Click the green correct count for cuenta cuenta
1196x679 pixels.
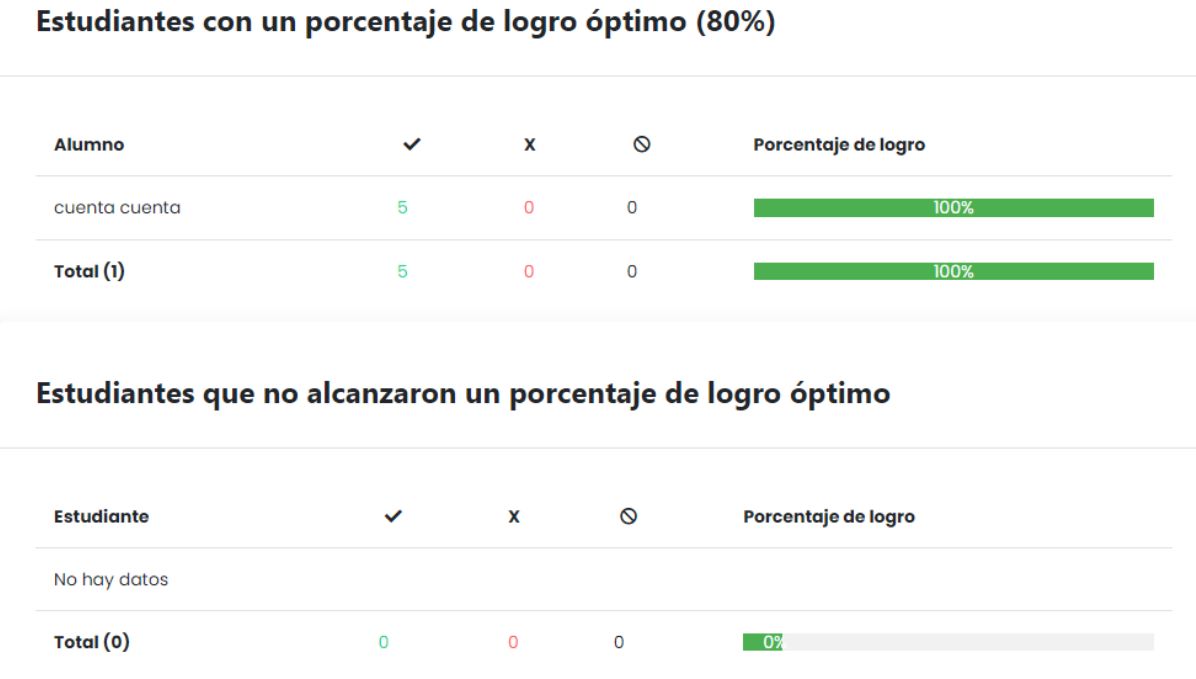[x=402, y=208]
